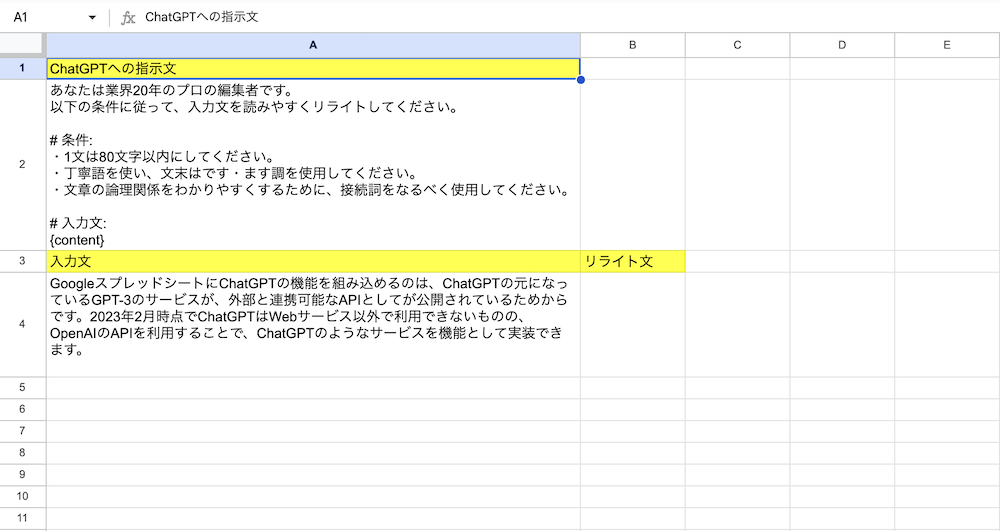Click empty cell D1
Viewport: 1000px width, 531px height.
pyautogui.click(x=842, y=68)
